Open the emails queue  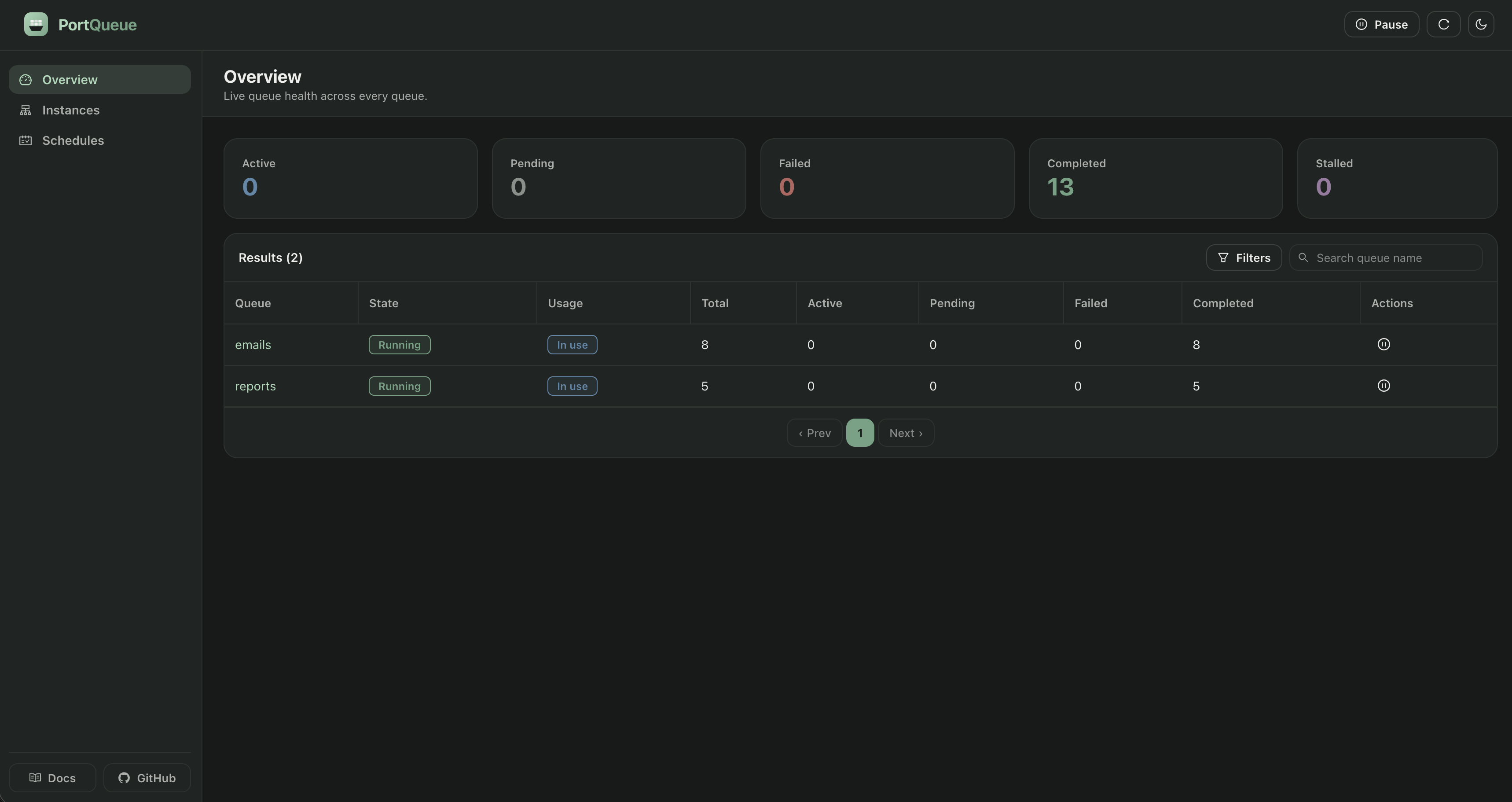[x=253, y=345]
